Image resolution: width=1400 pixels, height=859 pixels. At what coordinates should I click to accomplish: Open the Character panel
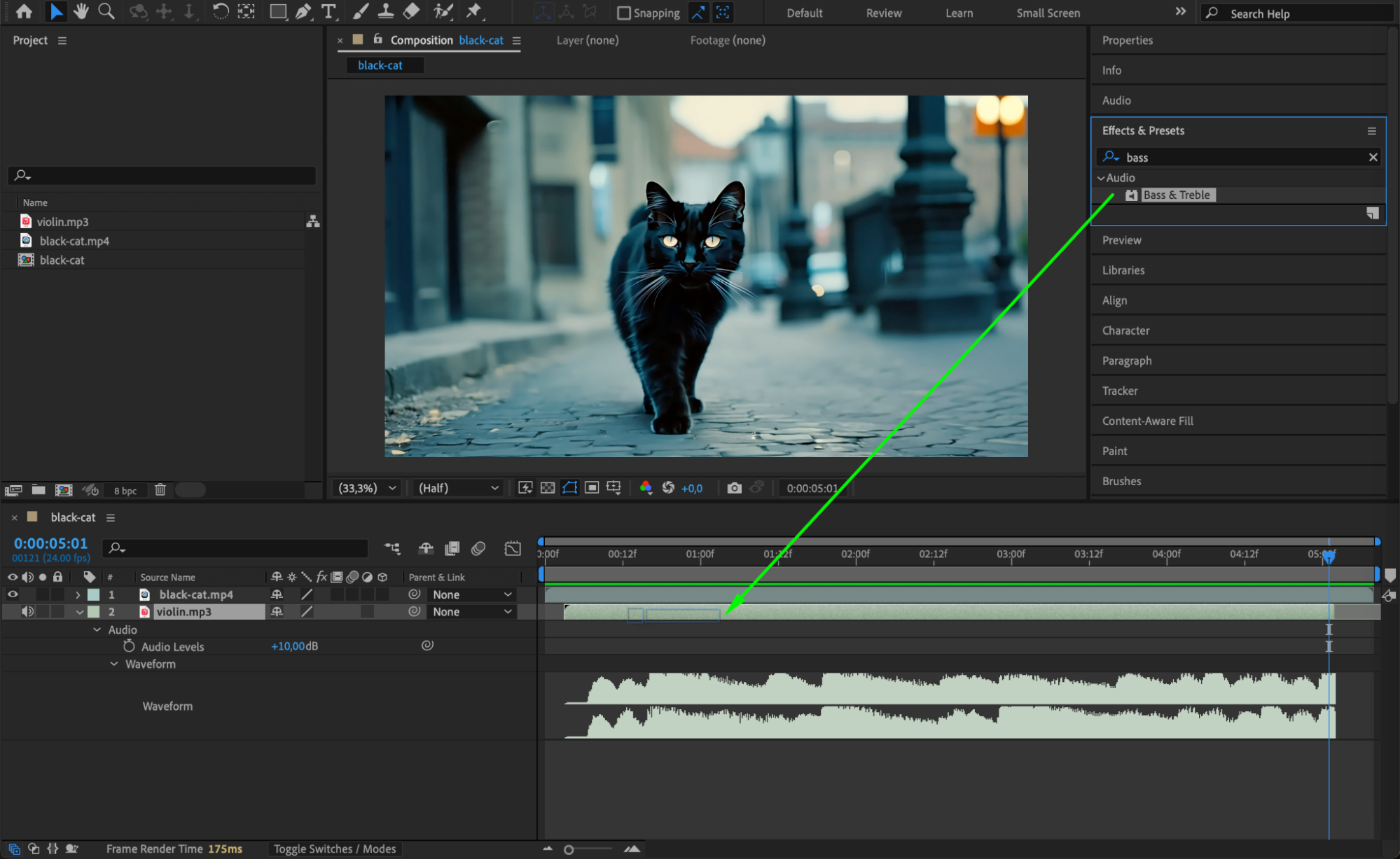[1125, 330]
